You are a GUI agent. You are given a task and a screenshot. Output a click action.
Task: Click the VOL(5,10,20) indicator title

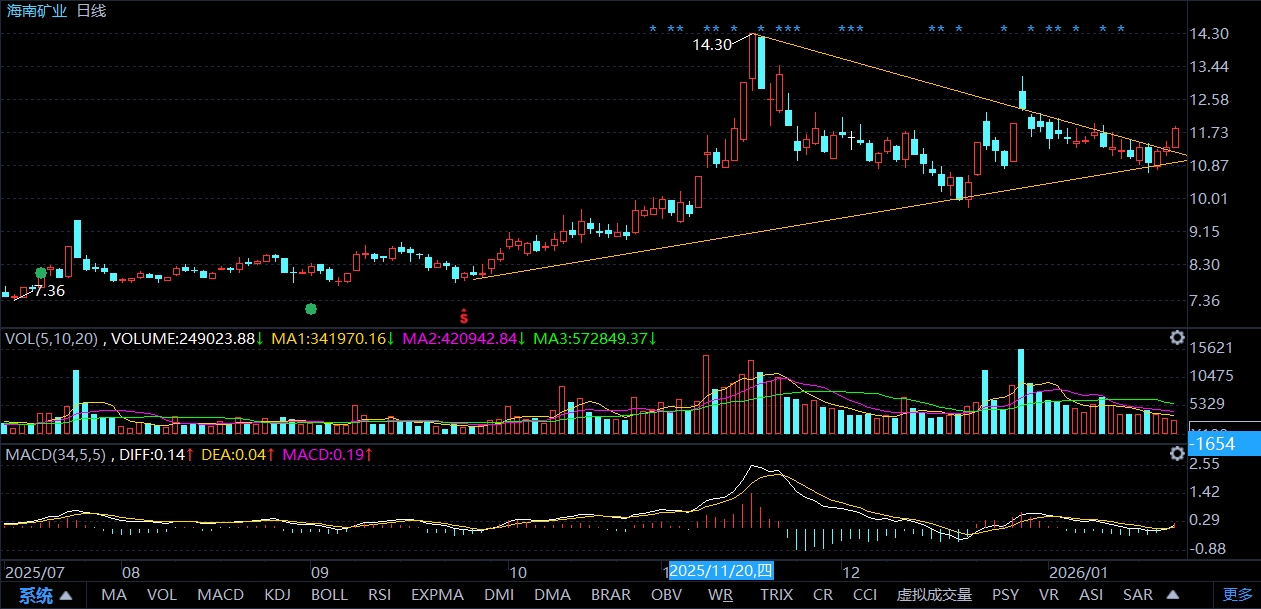click(x=52, y=339)
